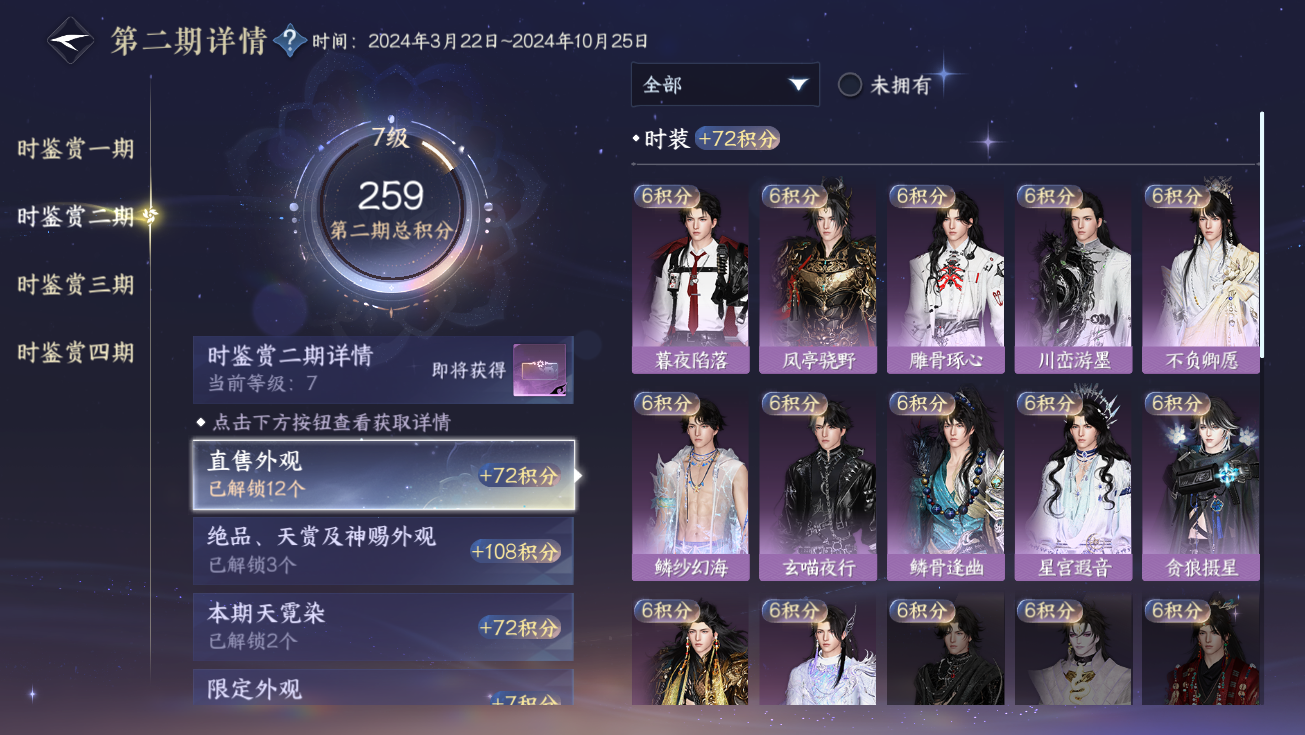This screenshot has height=735, width=1305.
Task: Toggle the 未拥有 filter radio button
Action: point(850,85)
